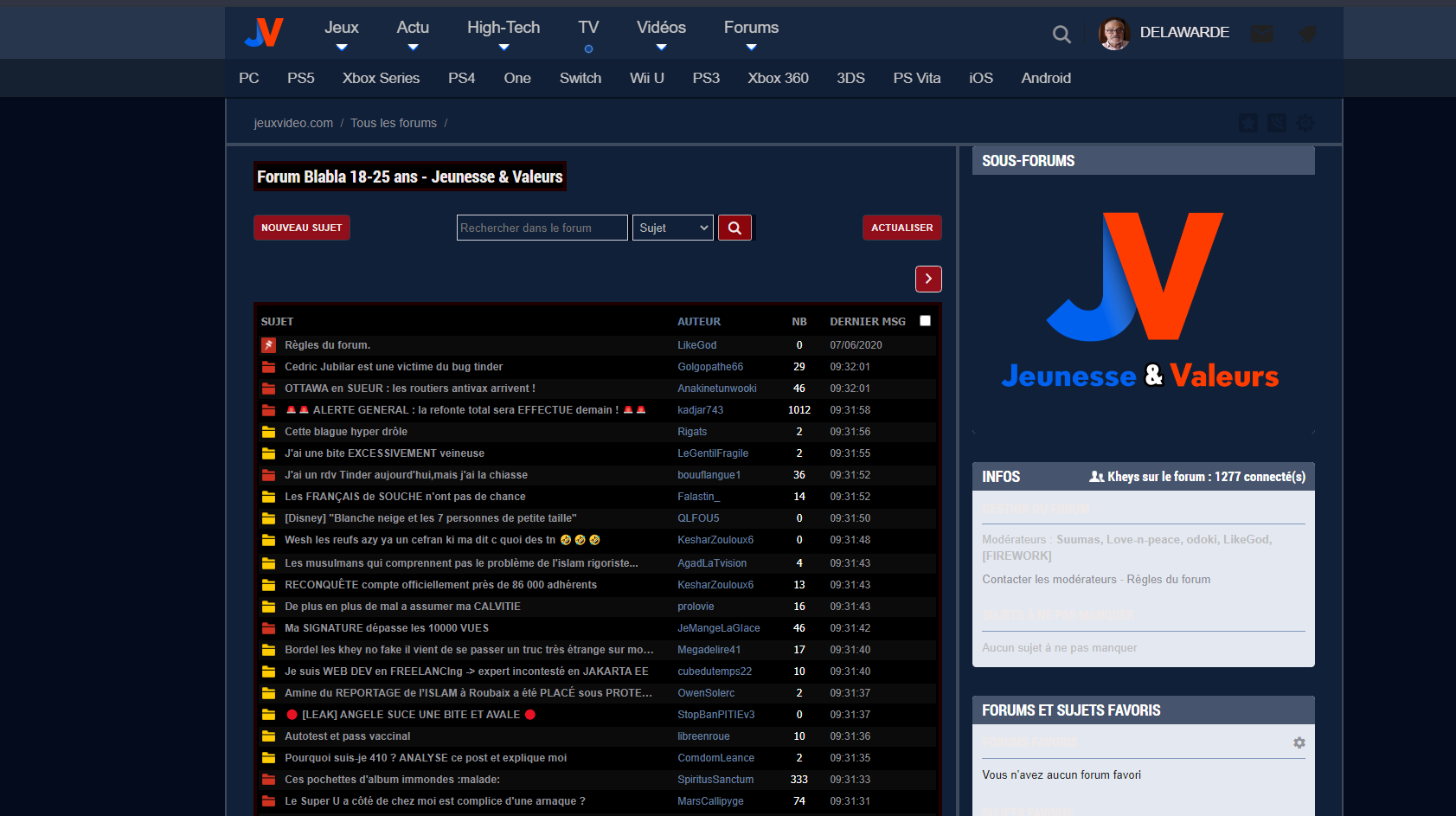This screenshot has height=816, width=1456.
Task: Click the DELAWARDE profile avatar
Action: pyautogui.click(x=1114, y=34)
